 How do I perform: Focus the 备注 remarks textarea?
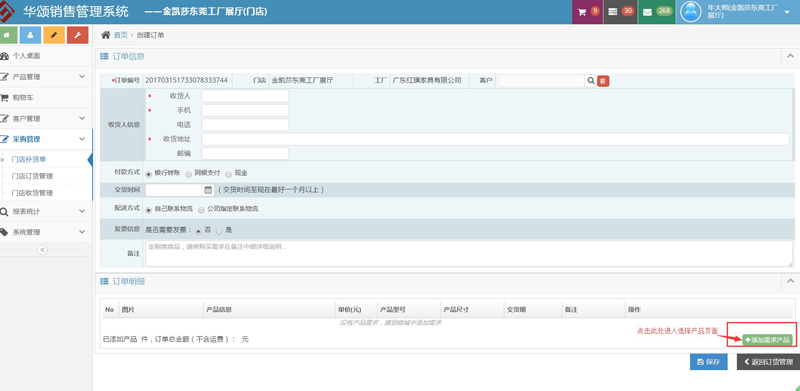point(469,253)
